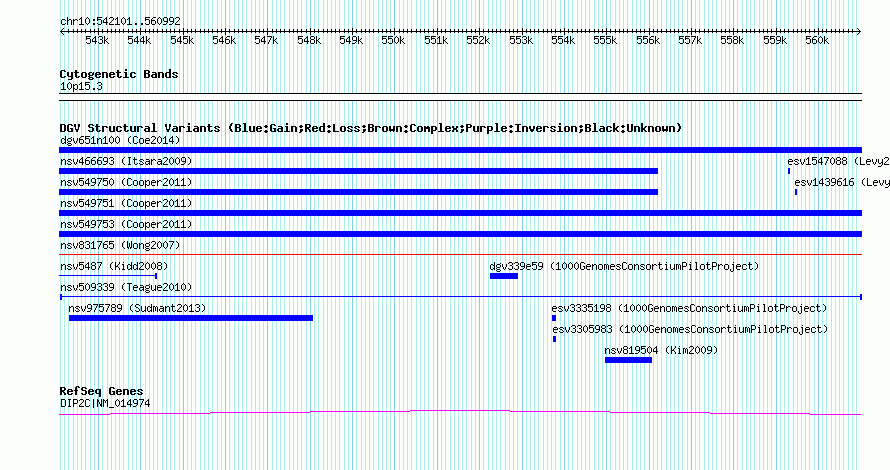Click the blue bar under nsv549753
The image size is (890, 470).
(x=460, y=234)
